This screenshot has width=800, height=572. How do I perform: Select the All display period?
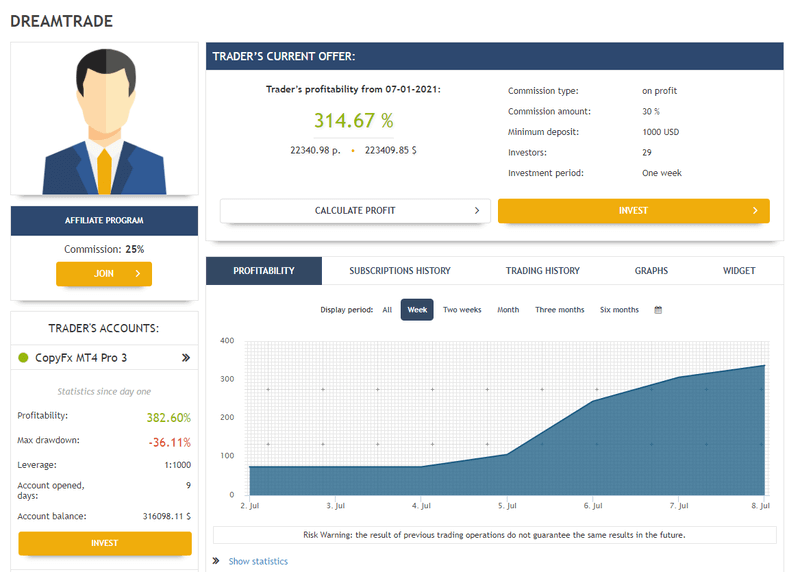click(387, 310)
